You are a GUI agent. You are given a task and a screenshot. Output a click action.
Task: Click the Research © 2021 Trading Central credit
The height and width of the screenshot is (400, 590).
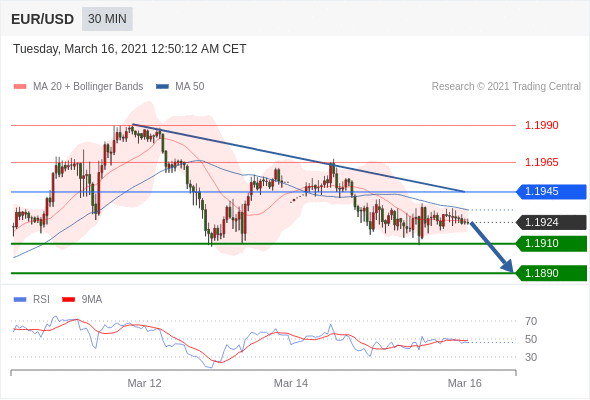[506, 87]
